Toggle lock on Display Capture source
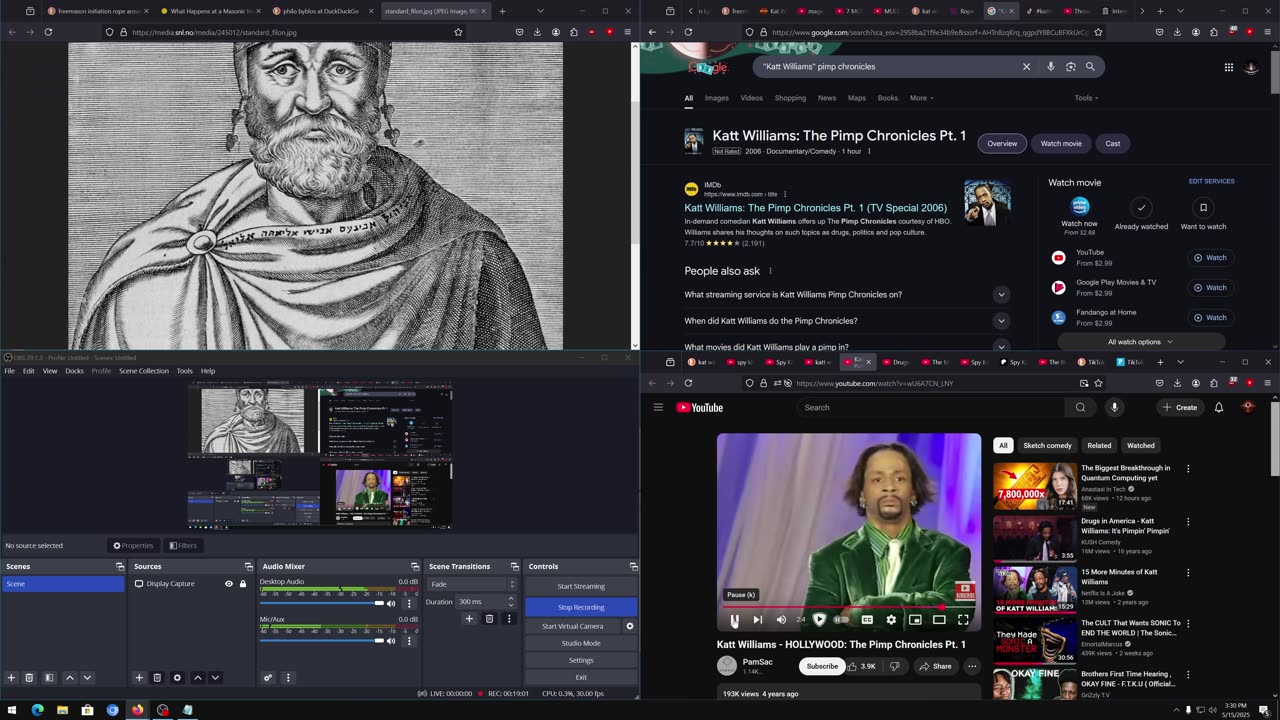Screen dimensions: 1280x720 [x=242, y=584]
